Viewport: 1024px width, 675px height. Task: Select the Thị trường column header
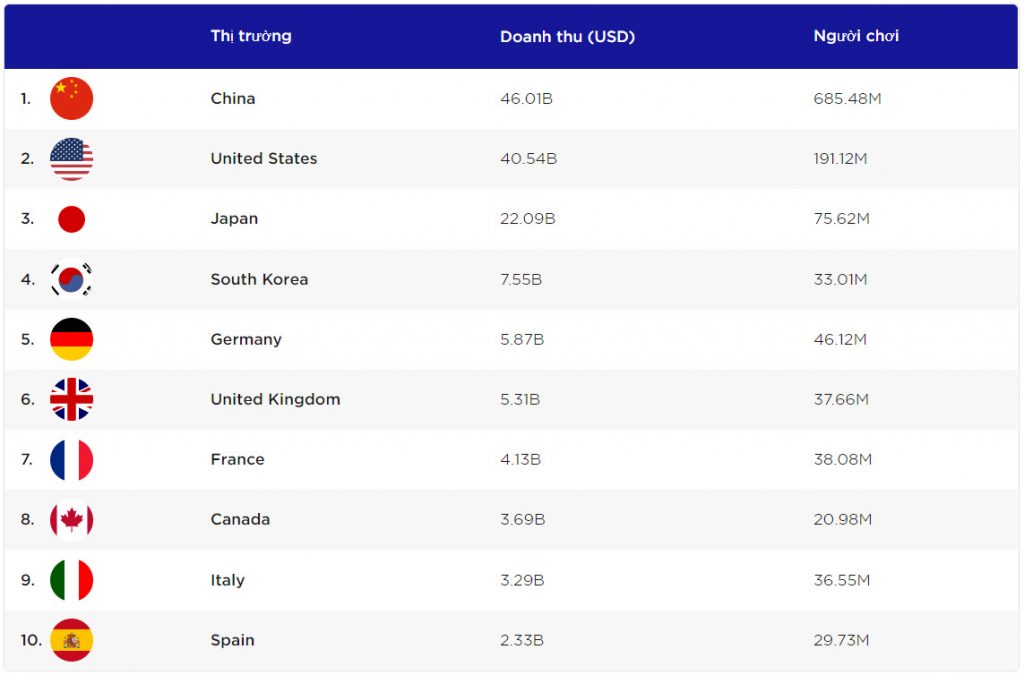click(251, 36)
